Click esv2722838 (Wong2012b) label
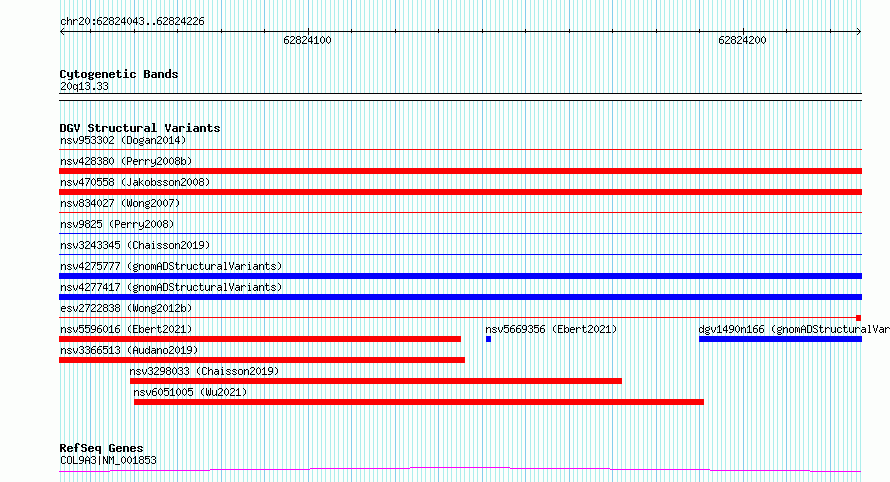This screenshot has width=890, height=482. coord(126,308)
